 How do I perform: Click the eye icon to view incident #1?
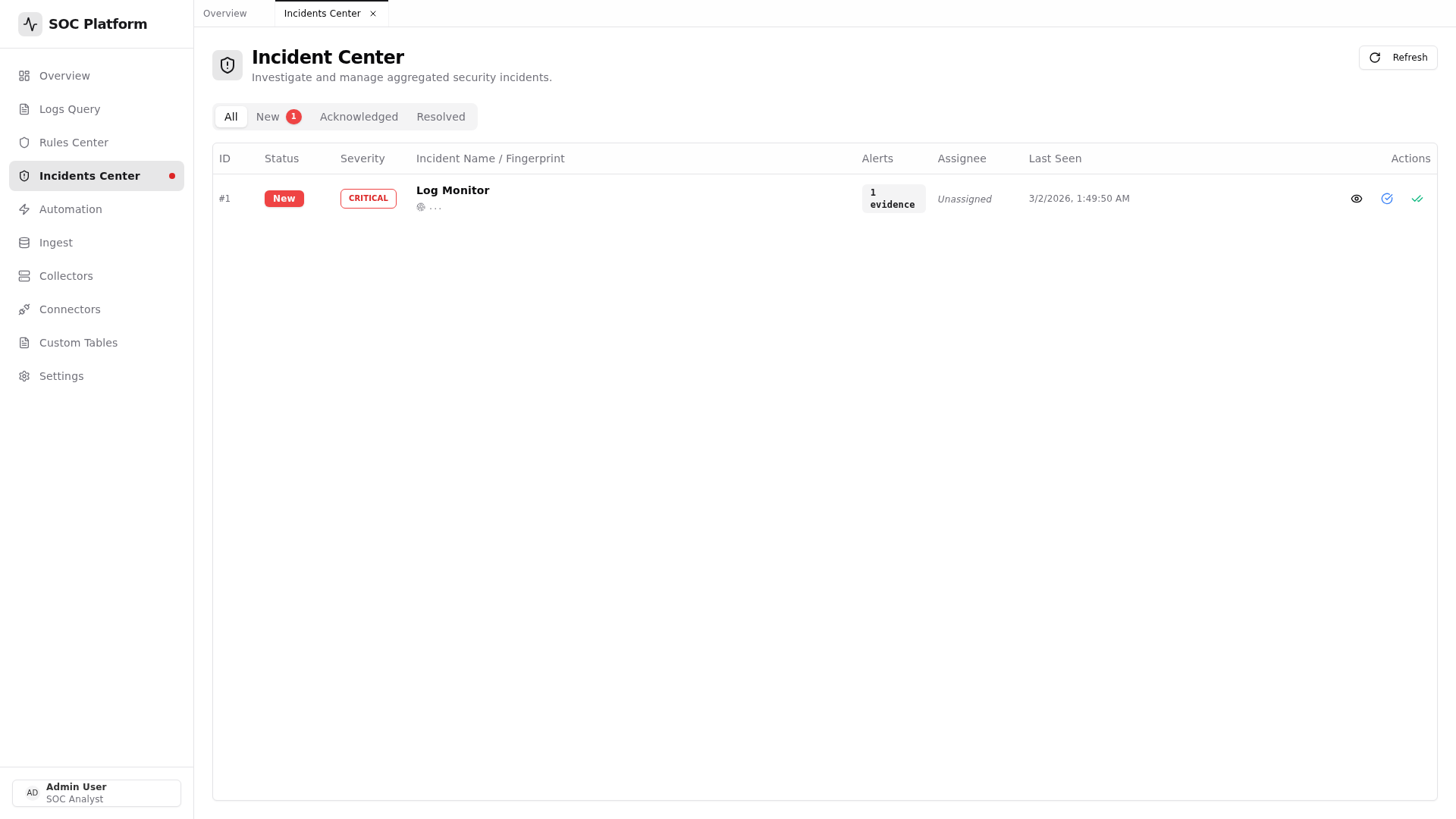tap(1357, 199)
